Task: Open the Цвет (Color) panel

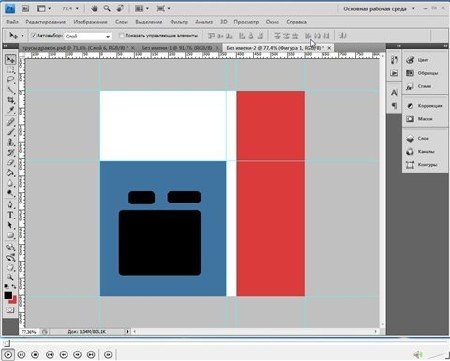Action: pyautogui.click(x=424, y=60)
